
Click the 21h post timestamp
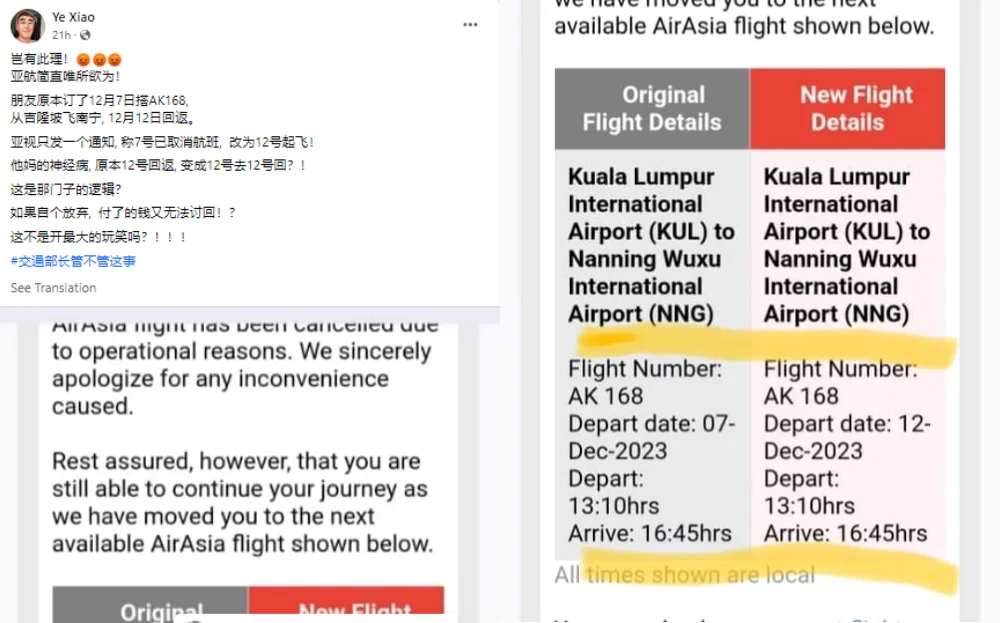point(61,35)
